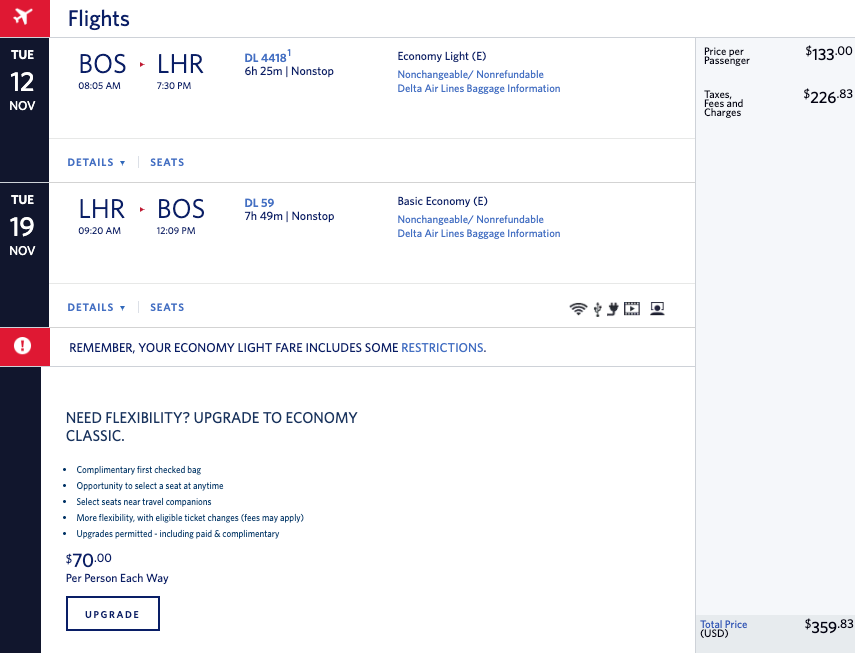Click the Wi-Fi amenity icon
Screen dimensions: 855x653
click(x=577, y=309)
